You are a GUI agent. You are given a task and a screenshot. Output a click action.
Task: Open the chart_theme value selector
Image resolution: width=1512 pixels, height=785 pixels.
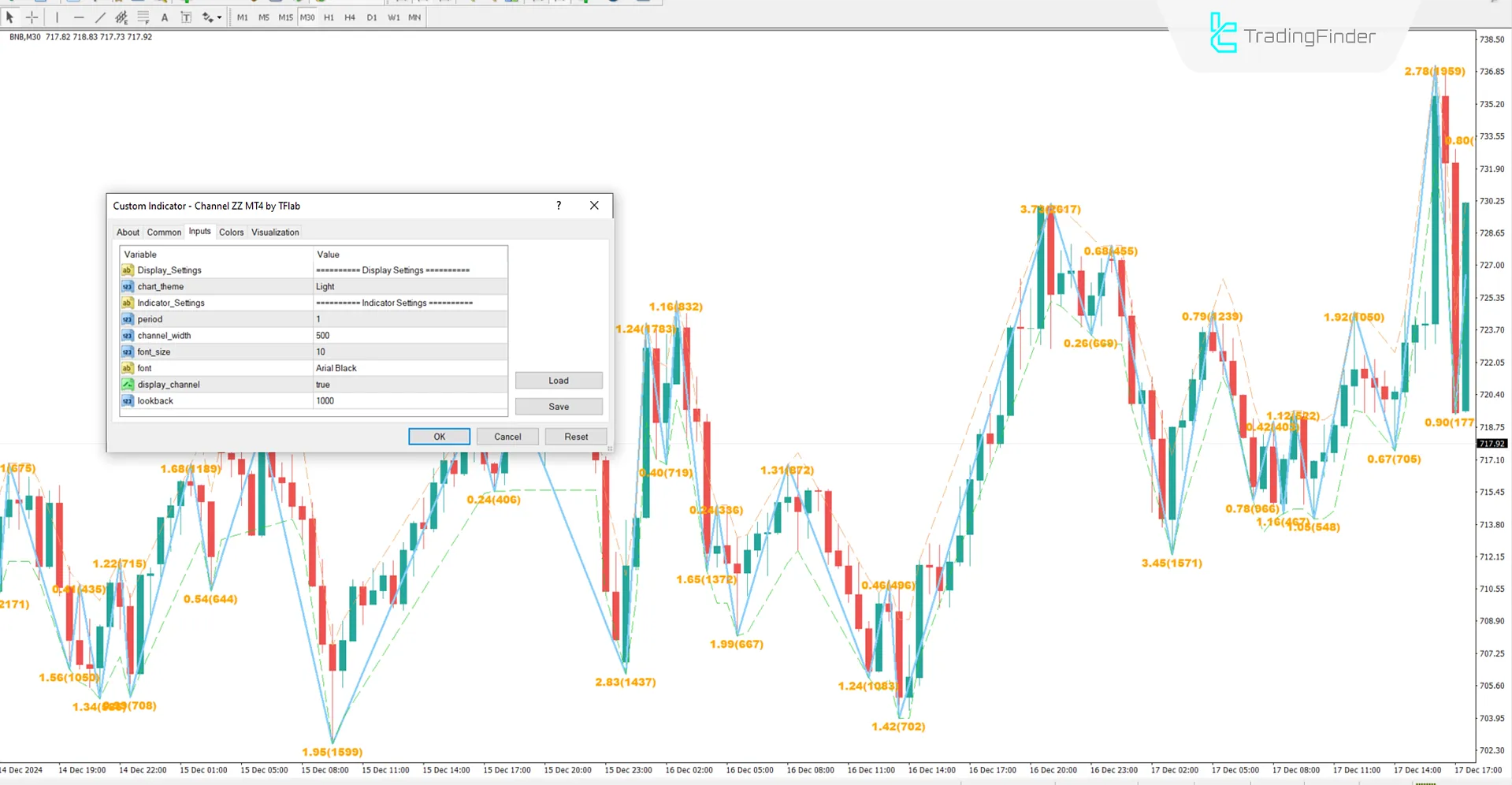409,286
